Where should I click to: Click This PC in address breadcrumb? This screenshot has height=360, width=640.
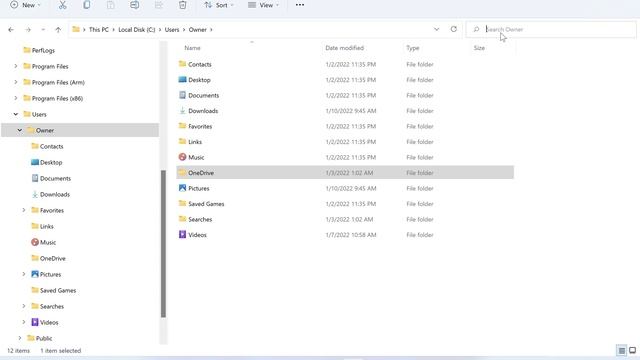[99, 29]
